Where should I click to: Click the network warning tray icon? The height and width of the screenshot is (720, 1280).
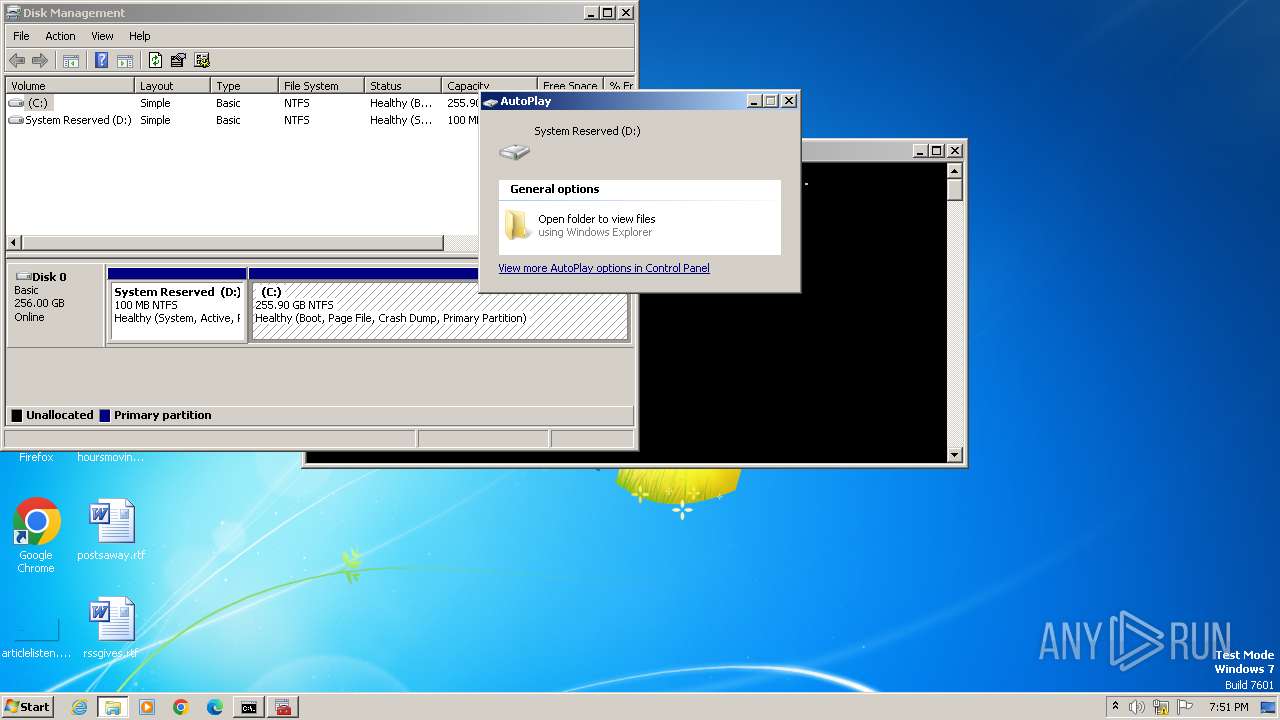click(1161, 707)
